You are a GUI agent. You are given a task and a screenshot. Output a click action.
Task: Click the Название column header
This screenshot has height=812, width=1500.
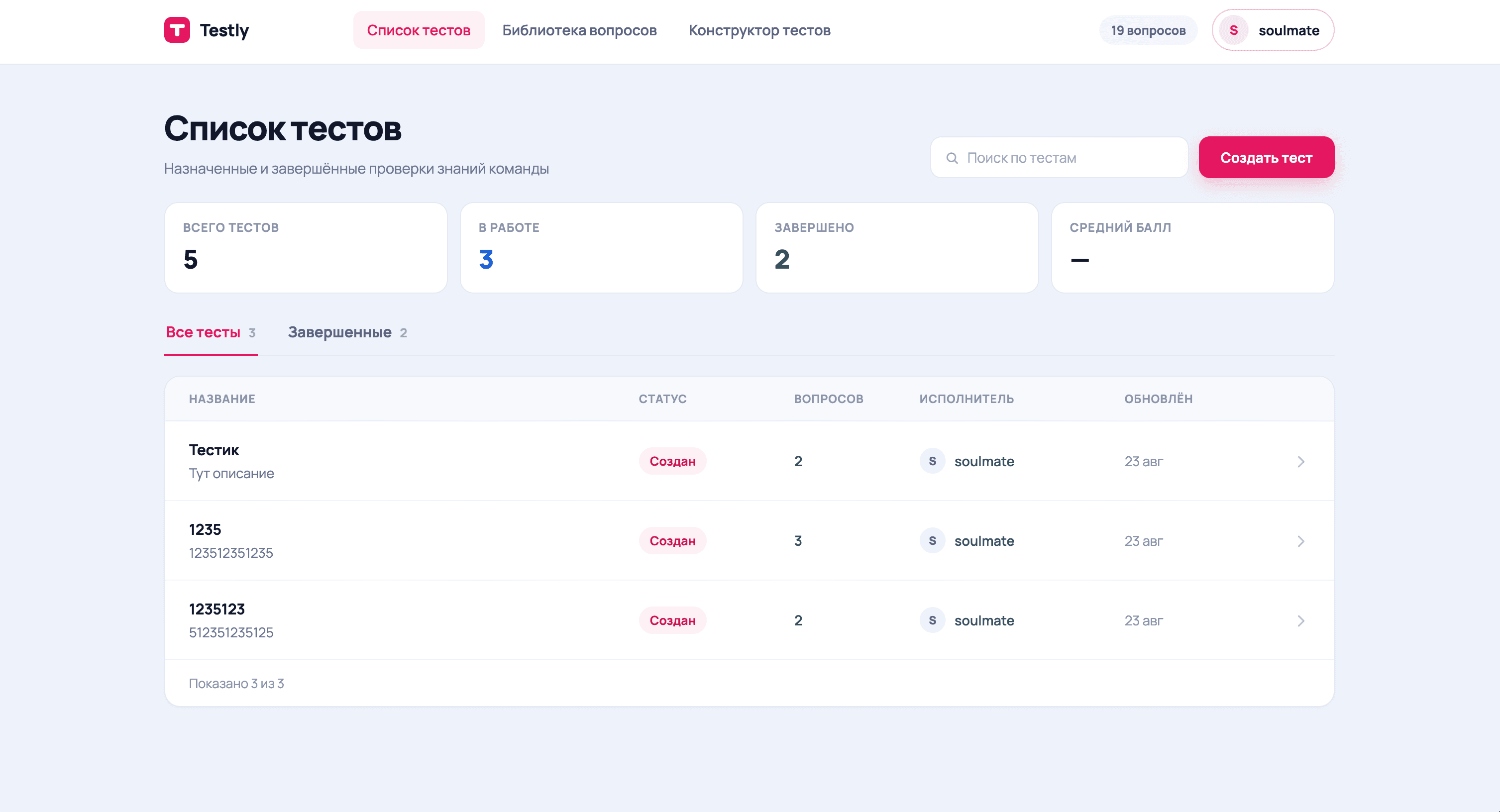click(x=222, y=399)
